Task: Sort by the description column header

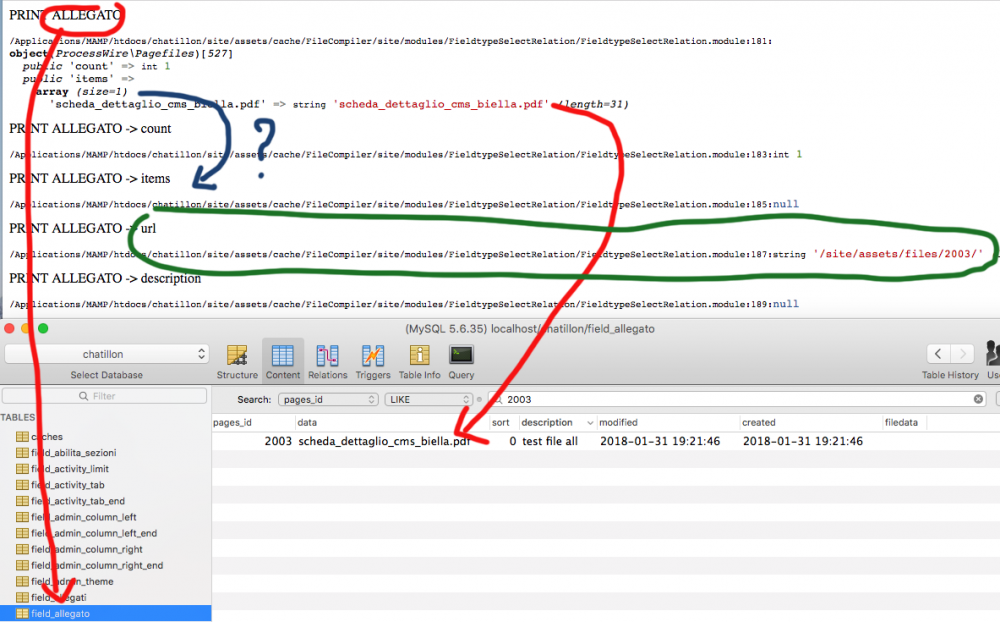Action: pyautogui.click(x=557, y=423)
